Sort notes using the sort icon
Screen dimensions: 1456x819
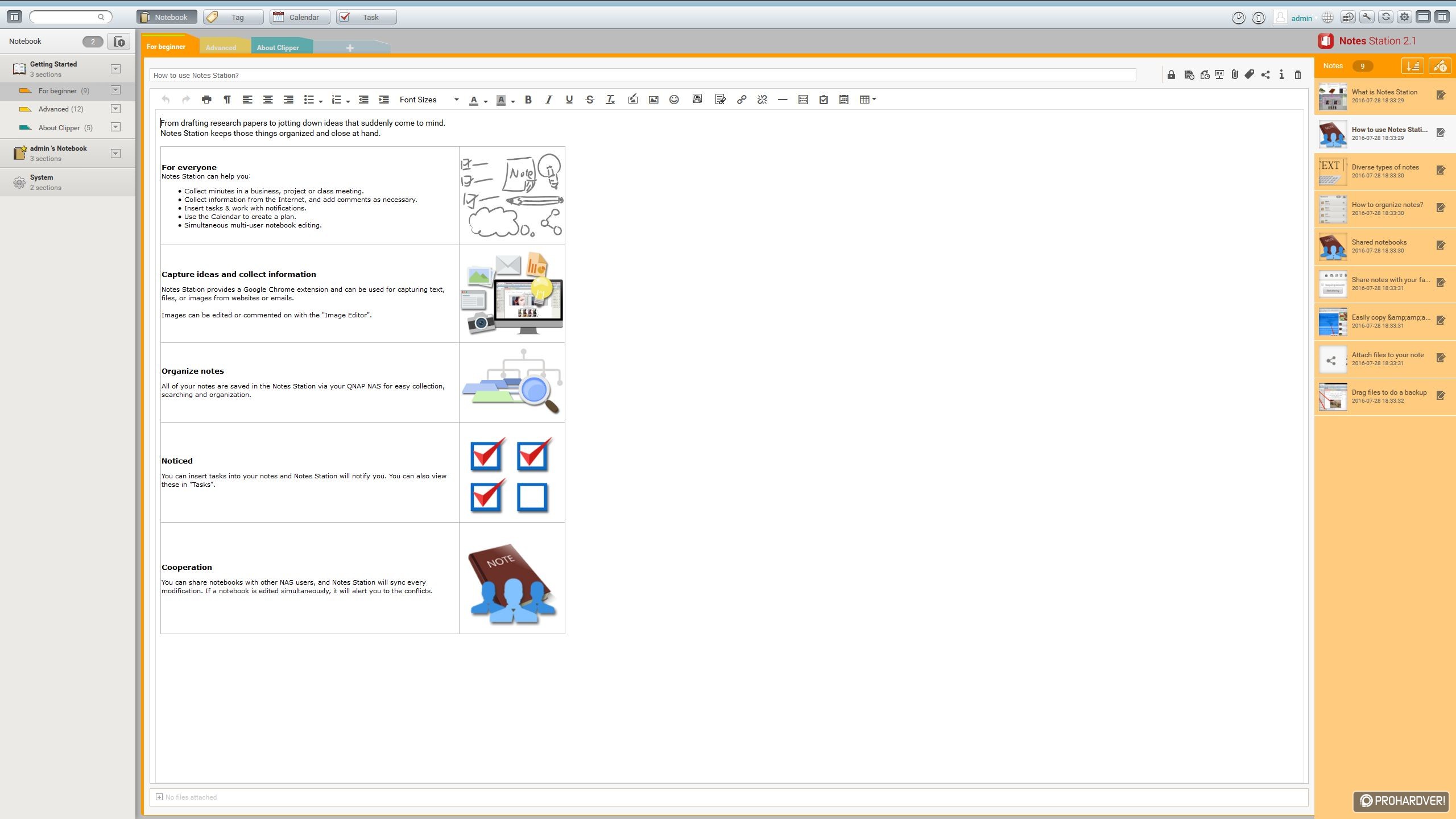point(1413,66)
